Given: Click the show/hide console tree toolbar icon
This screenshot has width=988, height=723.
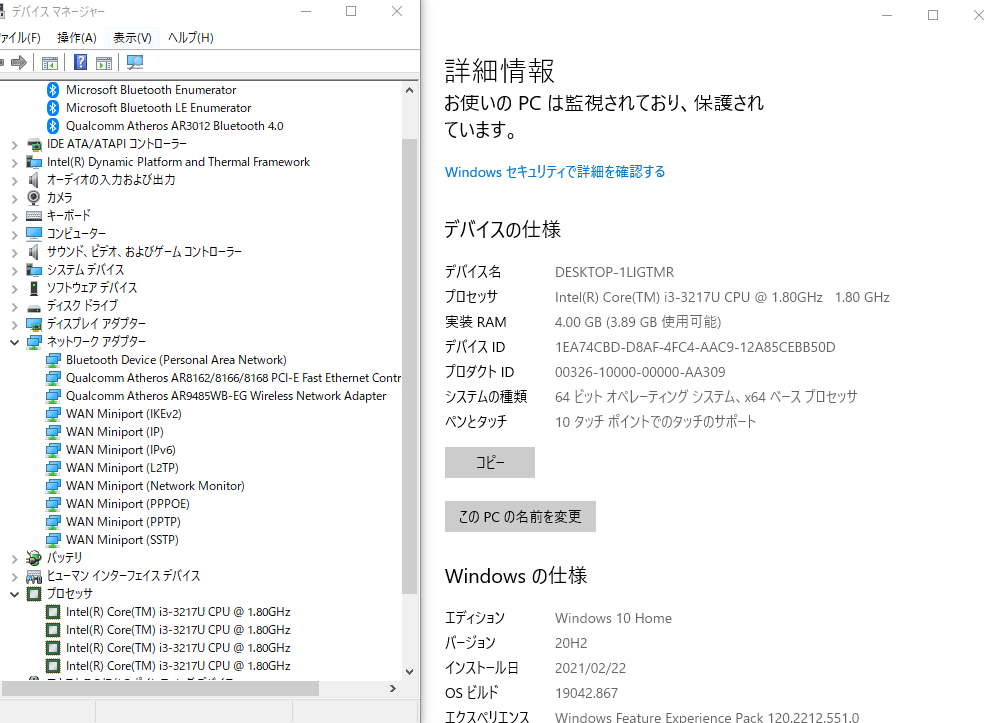Looking at the screenshot, I should pyautogui.click(x=49, y=62).
